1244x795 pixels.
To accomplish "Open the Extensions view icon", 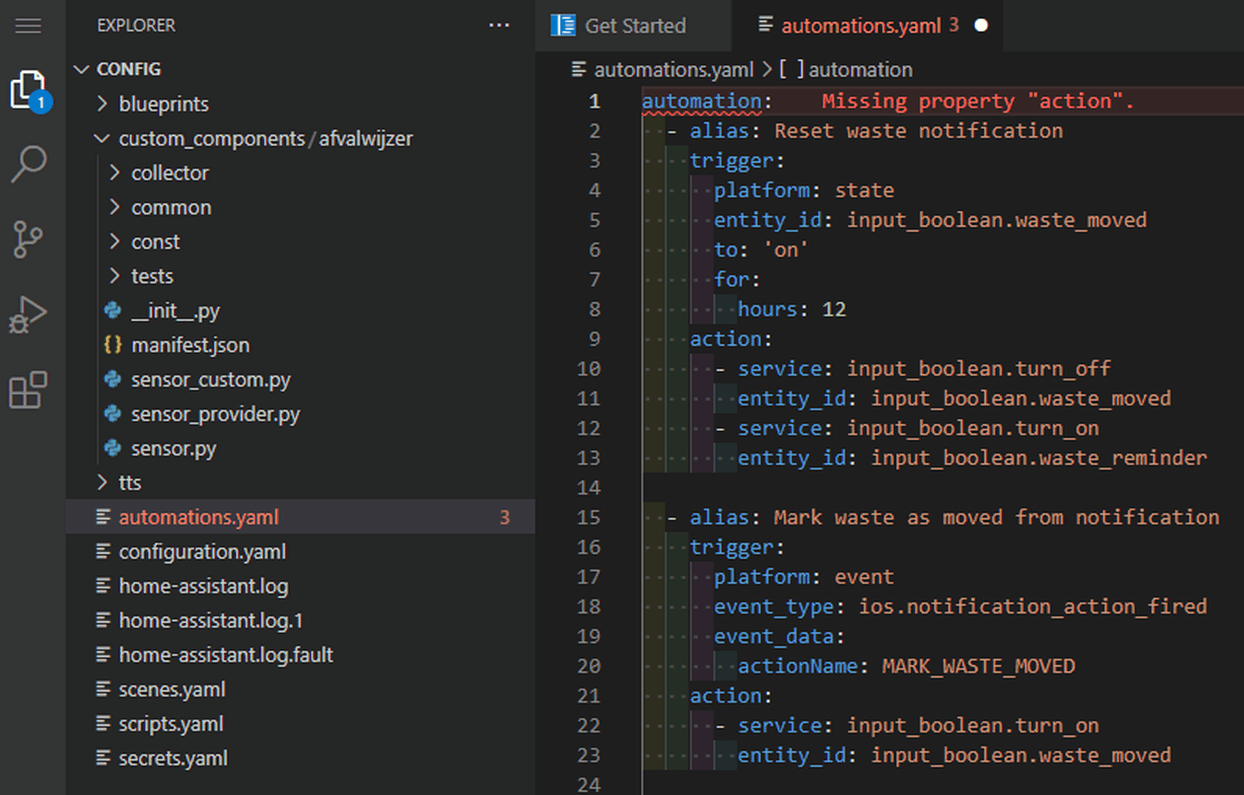I will click(28, 390).
